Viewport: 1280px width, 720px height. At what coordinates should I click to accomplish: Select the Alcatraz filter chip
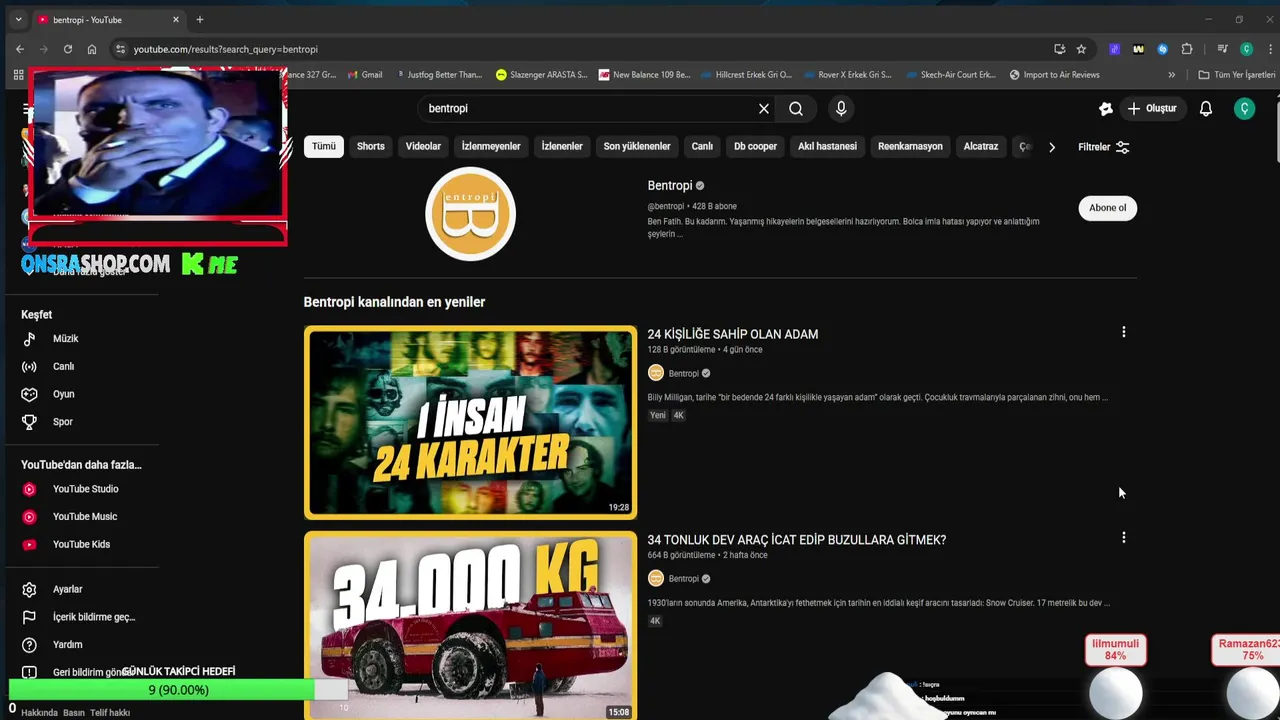pos(981,146)
